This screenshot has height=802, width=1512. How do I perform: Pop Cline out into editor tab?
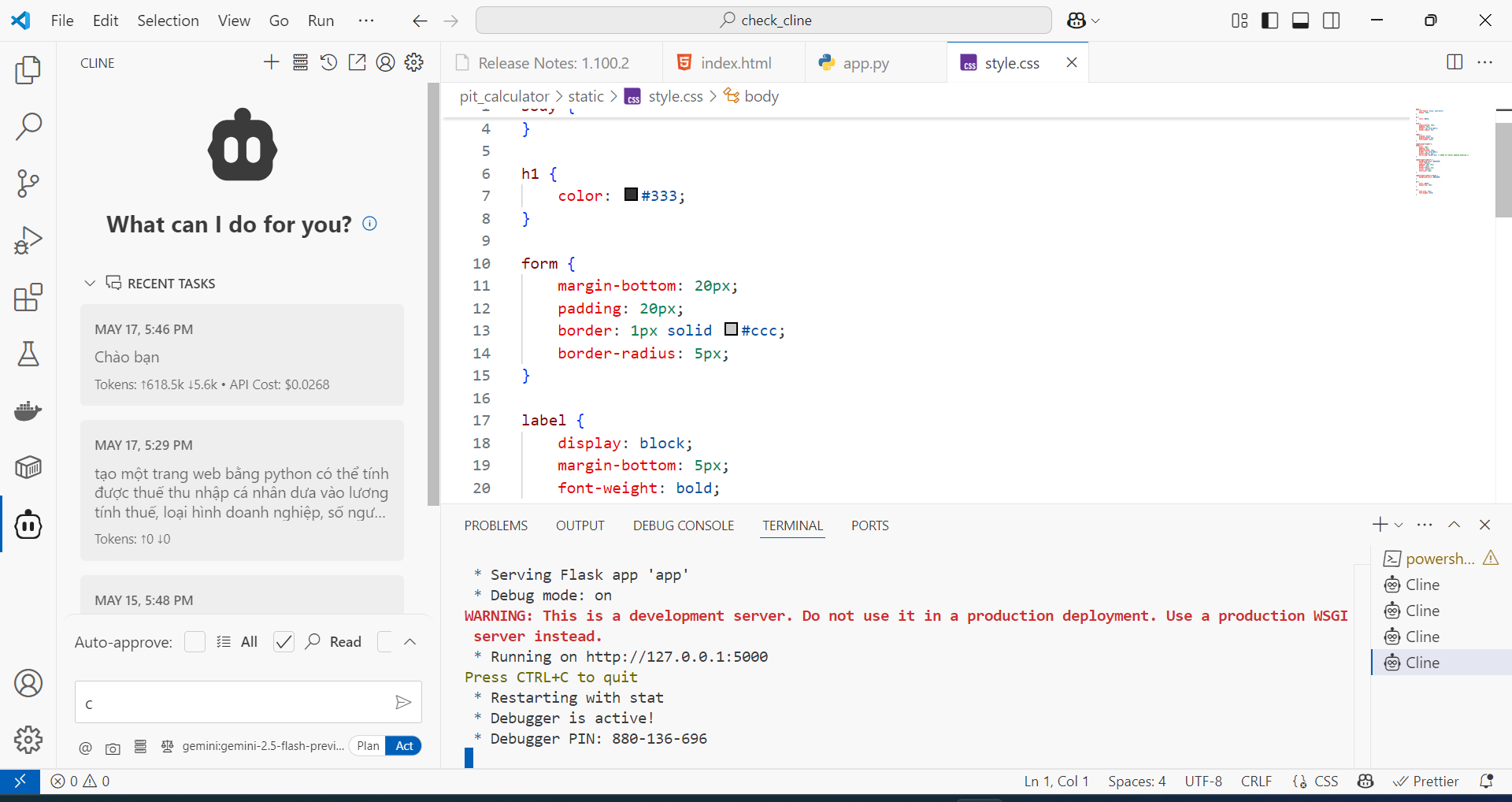coord(357,62)
